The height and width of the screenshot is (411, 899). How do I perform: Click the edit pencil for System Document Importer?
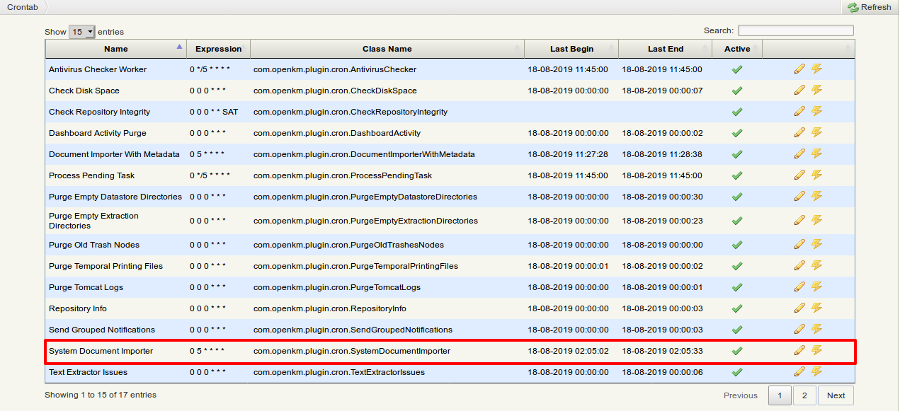pyautogui.click(x=798, y=350)
